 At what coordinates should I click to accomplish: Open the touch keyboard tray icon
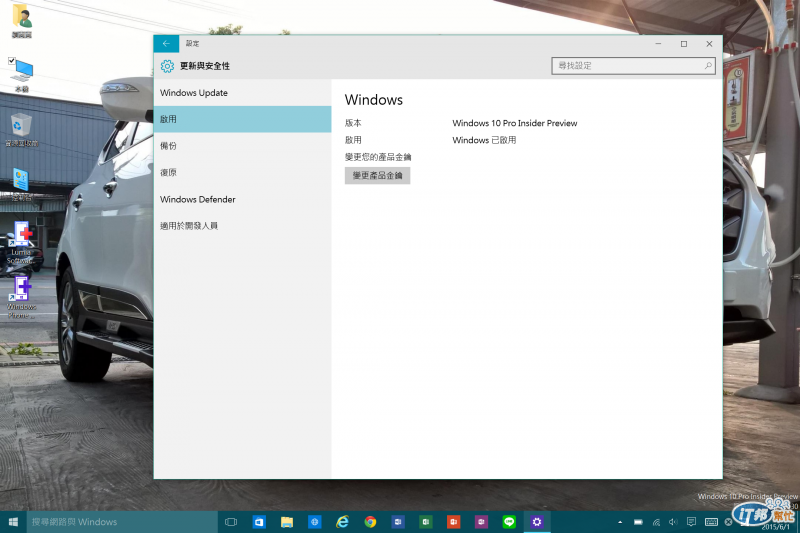tap(711, 522)
